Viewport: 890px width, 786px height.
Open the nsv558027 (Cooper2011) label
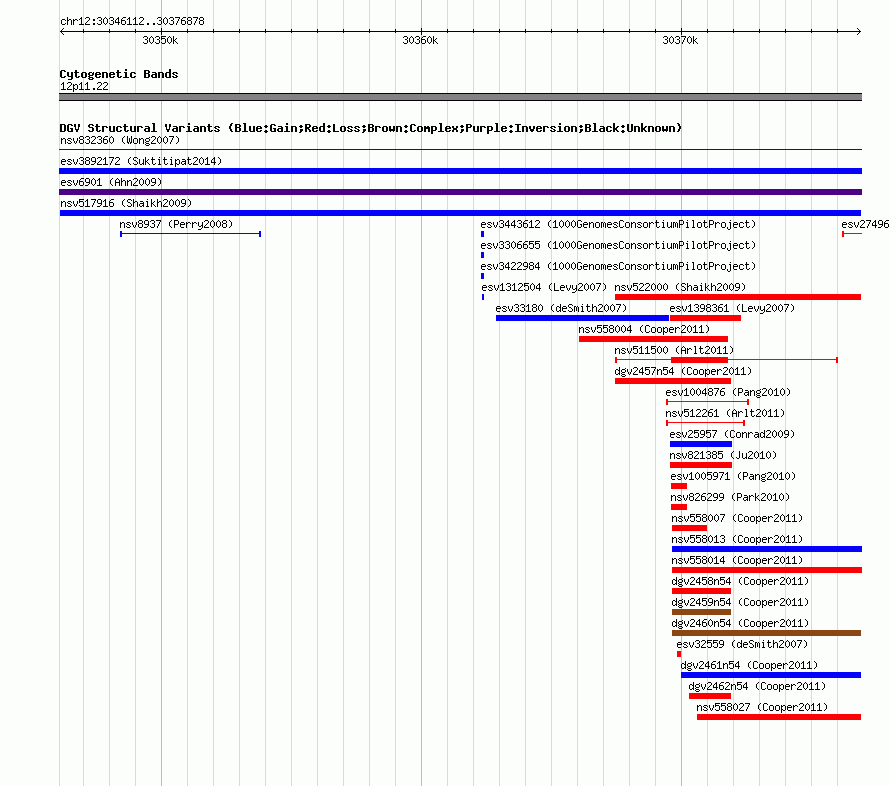[x=762, y=707]
